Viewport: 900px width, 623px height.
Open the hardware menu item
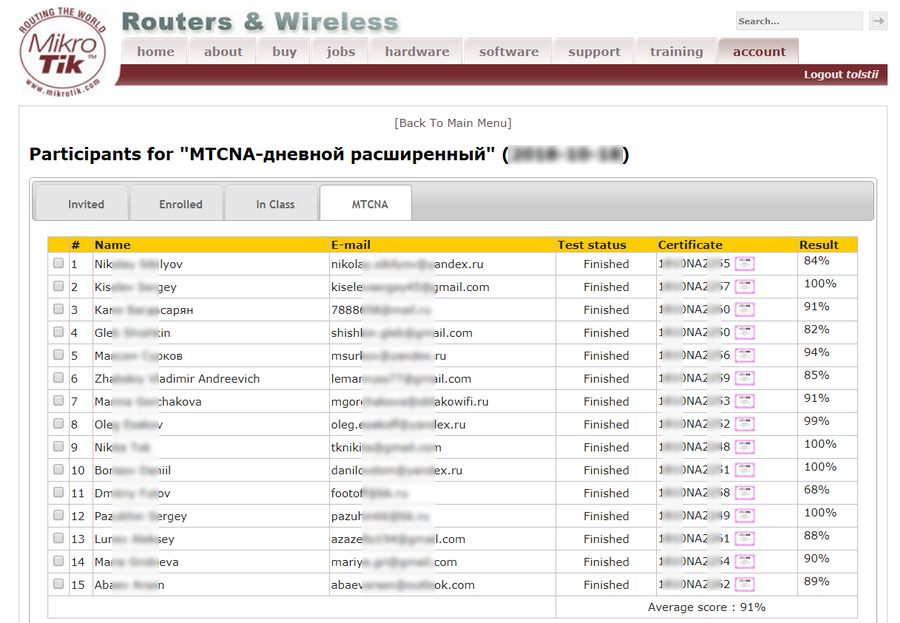pyautogui.click(x=417, y=52)
